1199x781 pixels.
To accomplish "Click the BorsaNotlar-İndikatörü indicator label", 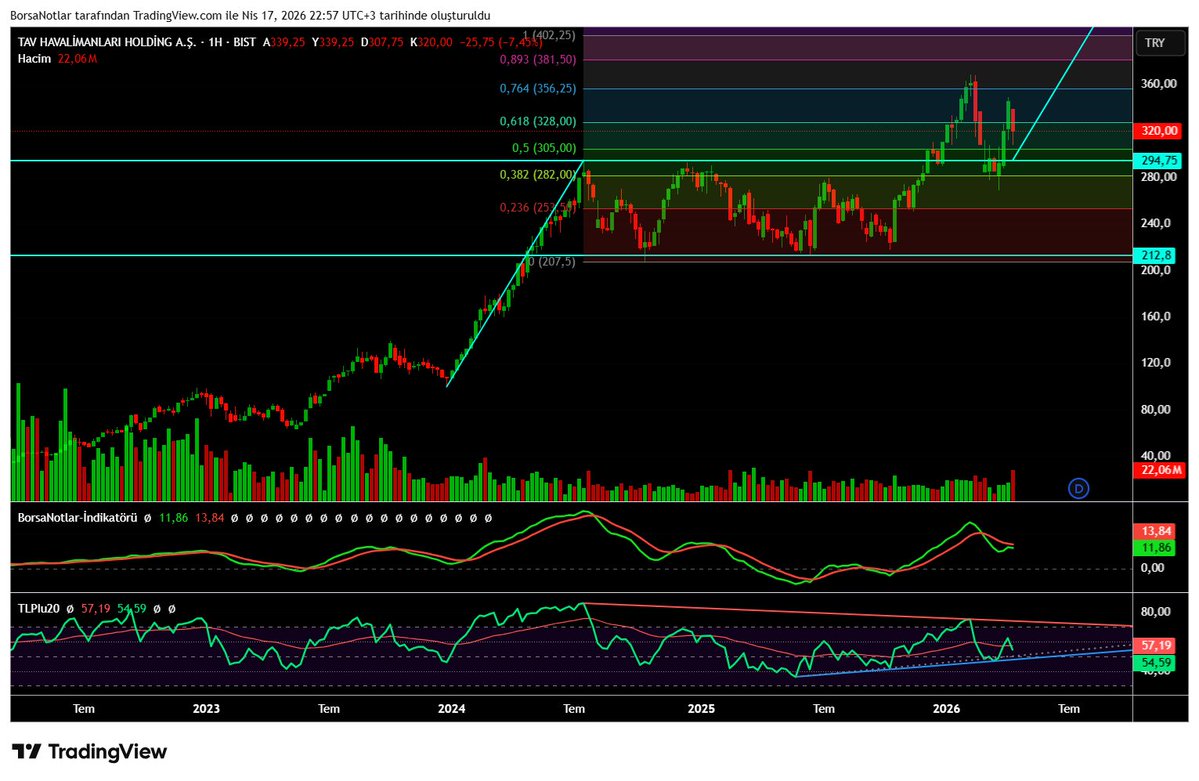I will pos(77,518).
